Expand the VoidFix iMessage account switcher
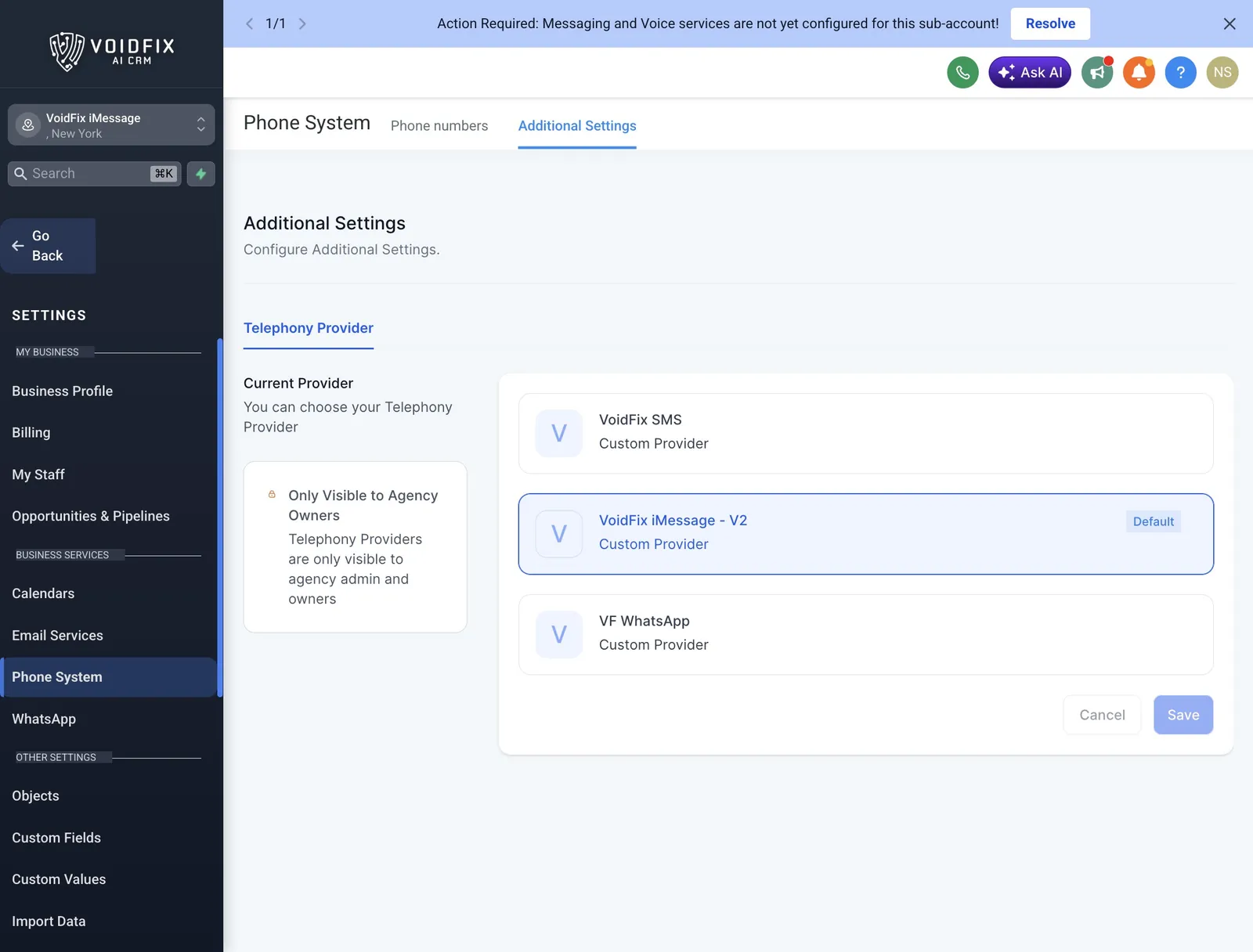Screen dimensions: 1253x952 point(111,125)
